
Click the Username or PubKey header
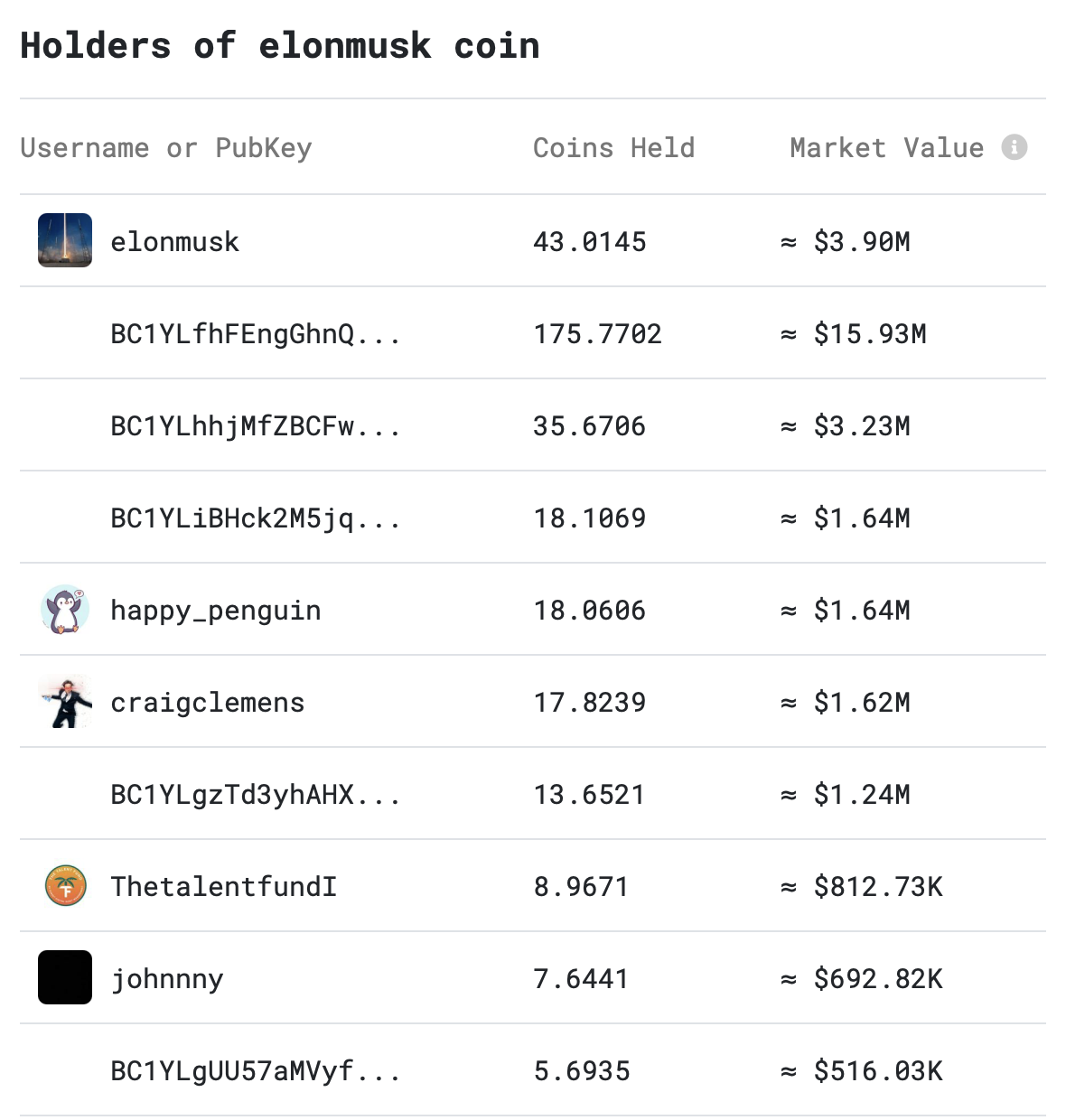(166, 148)
